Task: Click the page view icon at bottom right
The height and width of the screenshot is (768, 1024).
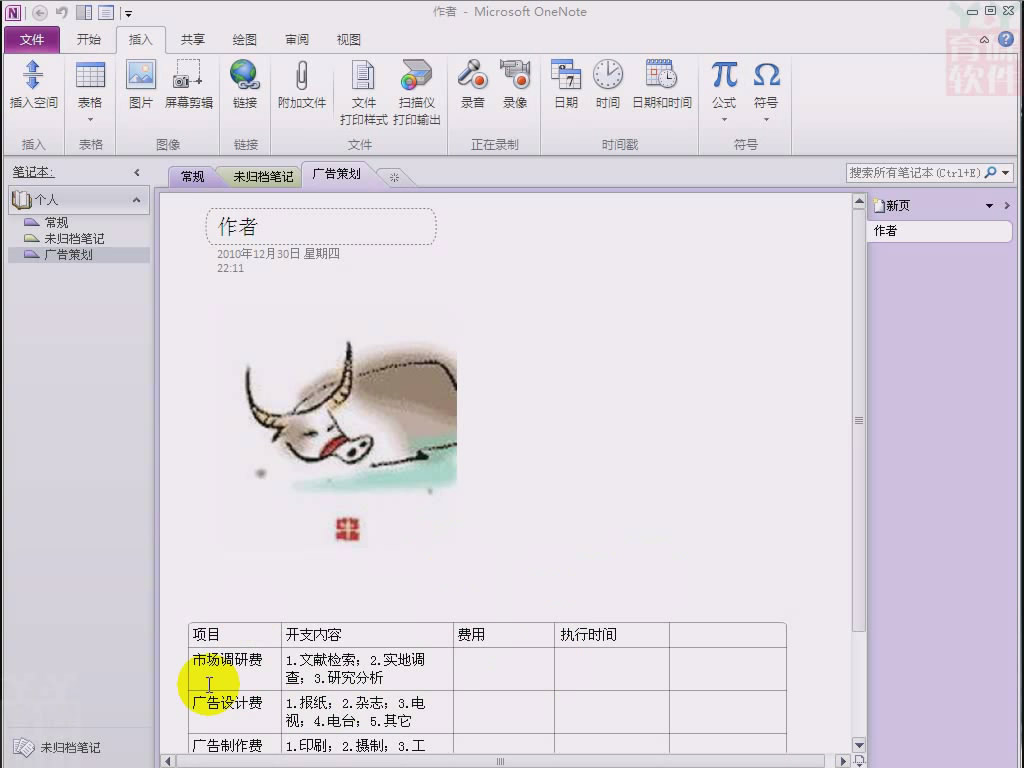Action: [859, 761]
